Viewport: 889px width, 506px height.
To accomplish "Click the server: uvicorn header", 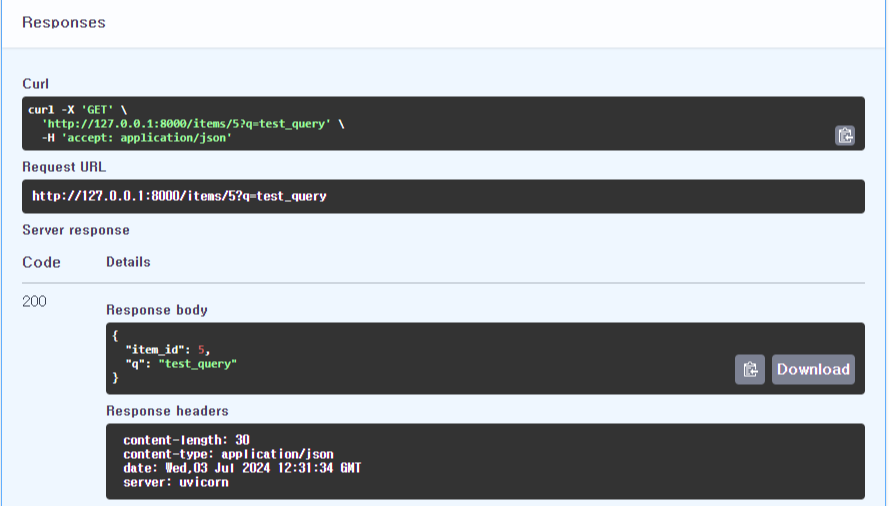I will click(176, 483).
